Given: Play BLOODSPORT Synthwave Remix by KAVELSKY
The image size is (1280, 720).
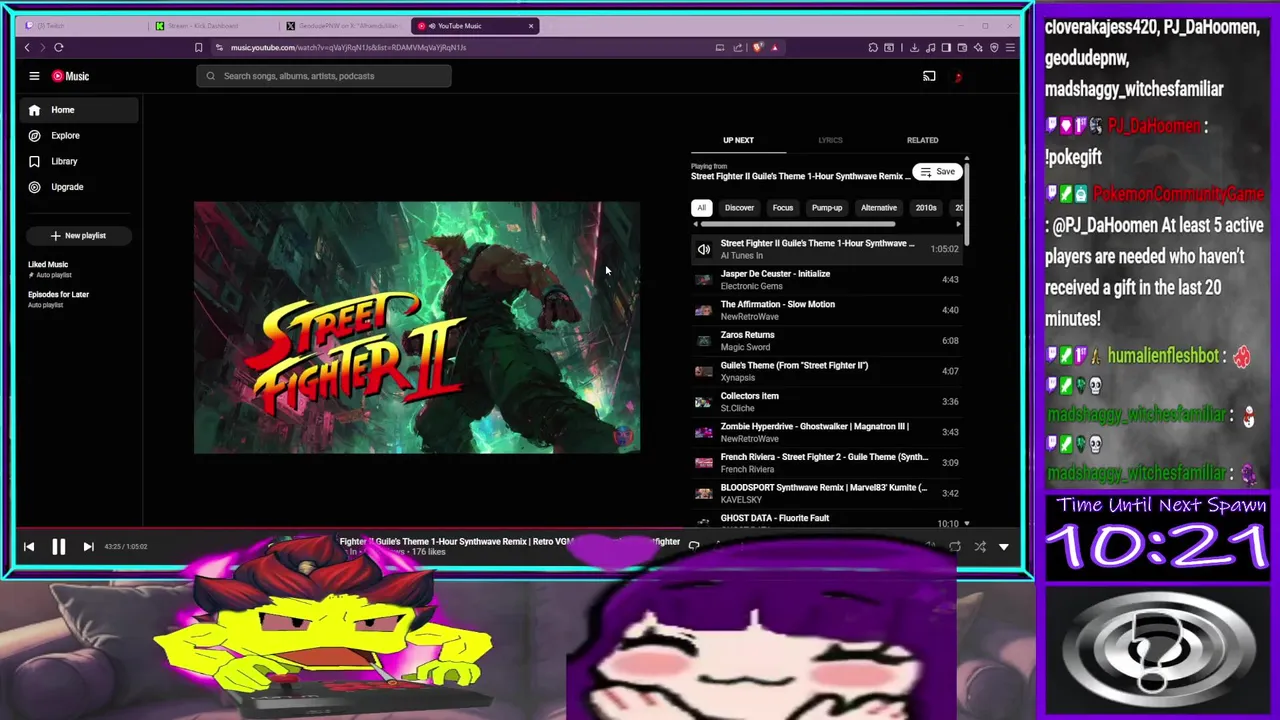Looking at the screenshot, I should [826, 493].
